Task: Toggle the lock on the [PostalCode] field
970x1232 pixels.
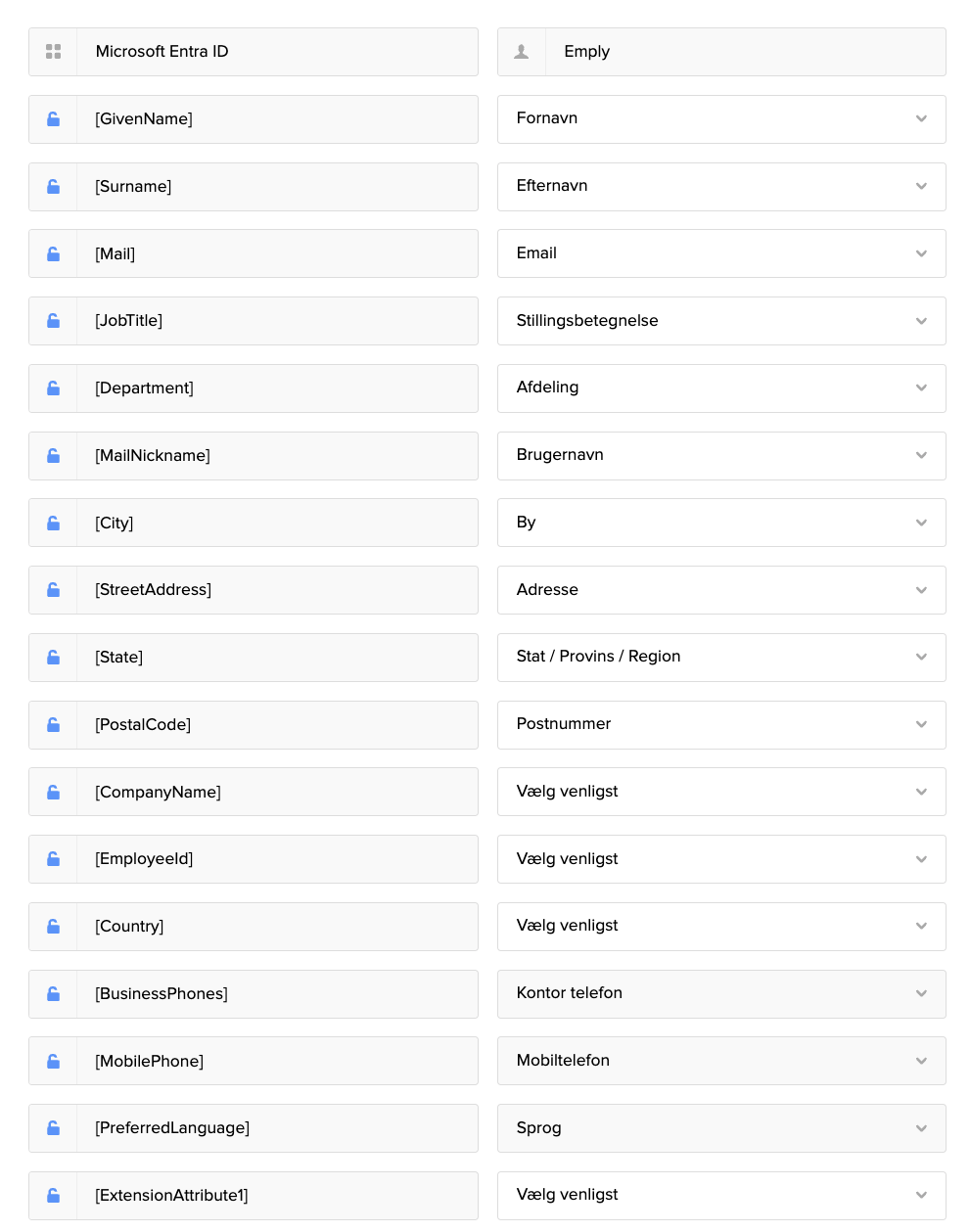Action: click(53, 724)
